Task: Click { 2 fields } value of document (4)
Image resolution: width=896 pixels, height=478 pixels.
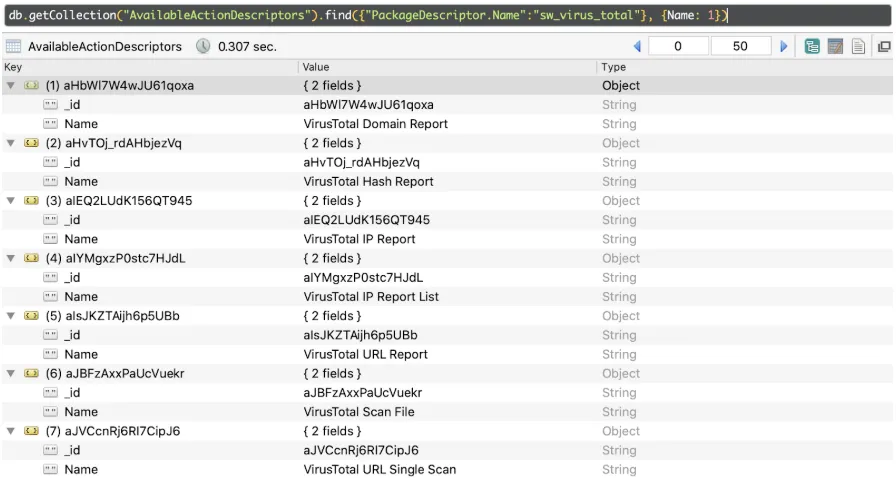Action: pyautogui.click(x=332, y=258)
